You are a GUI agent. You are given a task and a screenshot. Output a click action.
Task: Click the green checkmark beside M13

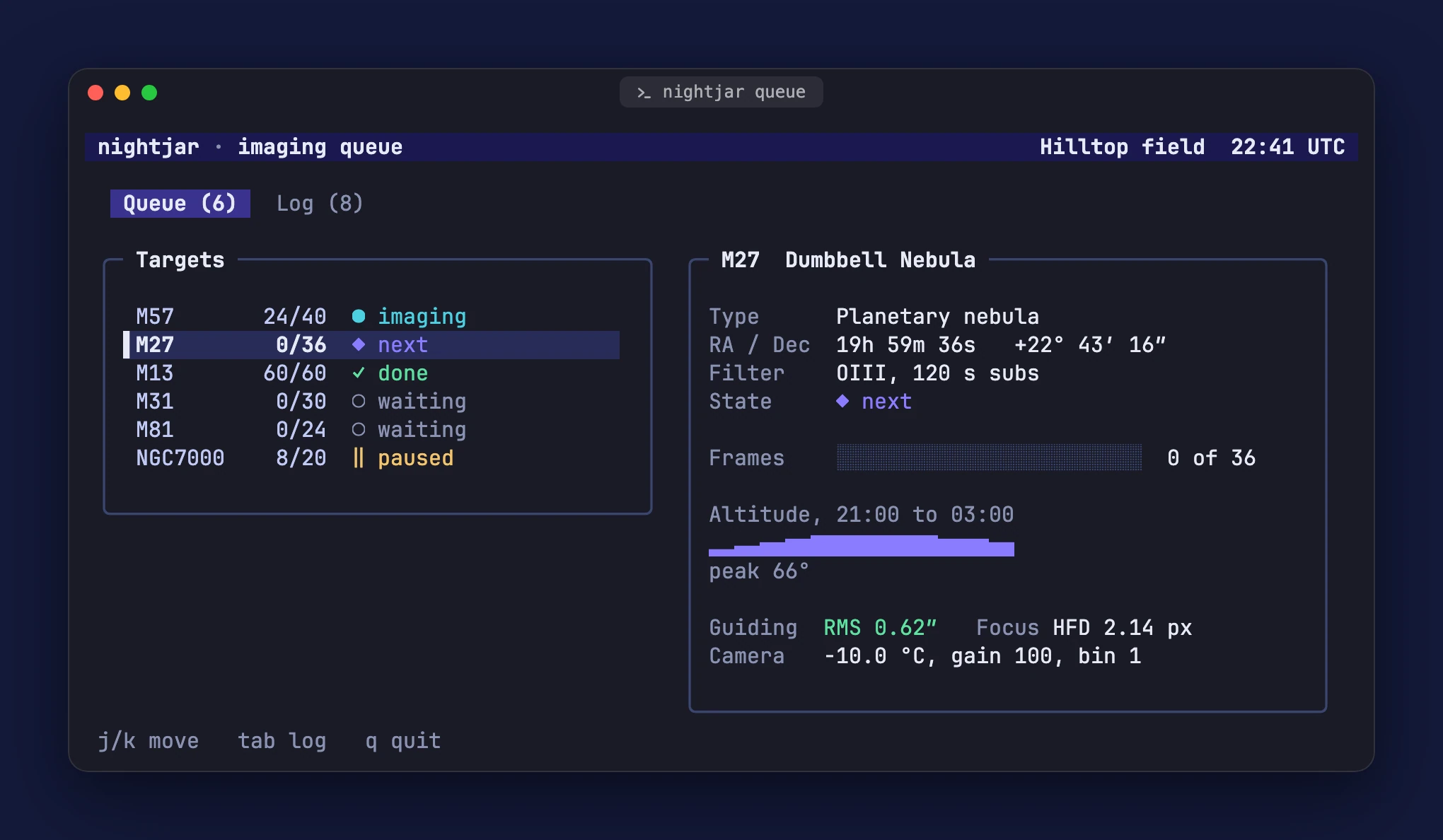point(359,373)
